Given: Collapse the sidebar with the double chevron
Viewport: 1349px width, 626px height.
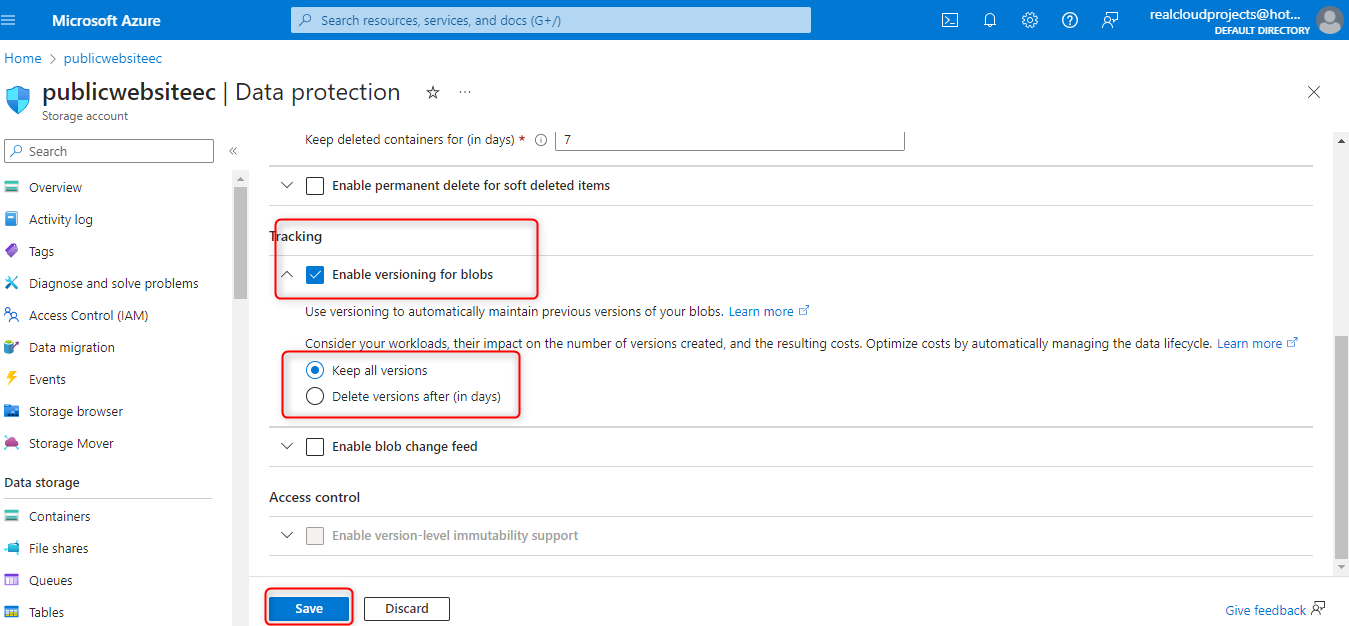Looking at the screenshot, I should [x=233, y=151].
